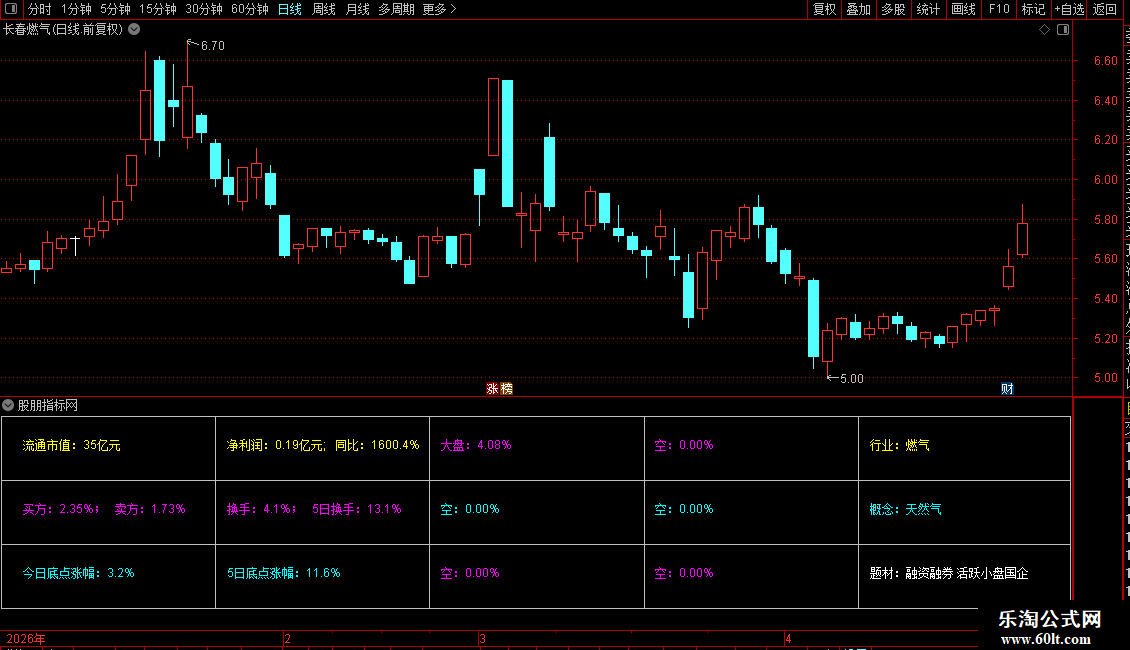Click the 6.00 price axis label

point(1105,179)
